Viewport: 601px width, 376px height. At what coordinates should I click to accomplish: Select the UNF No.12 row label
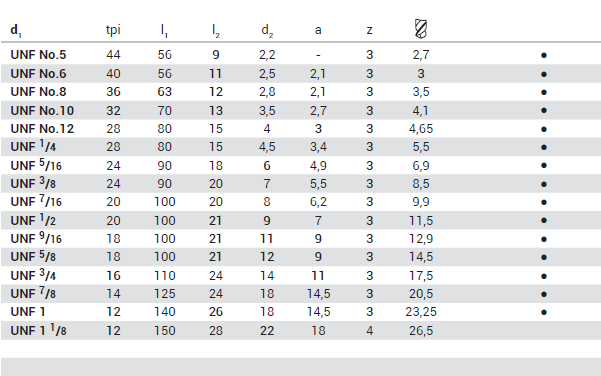42,129
